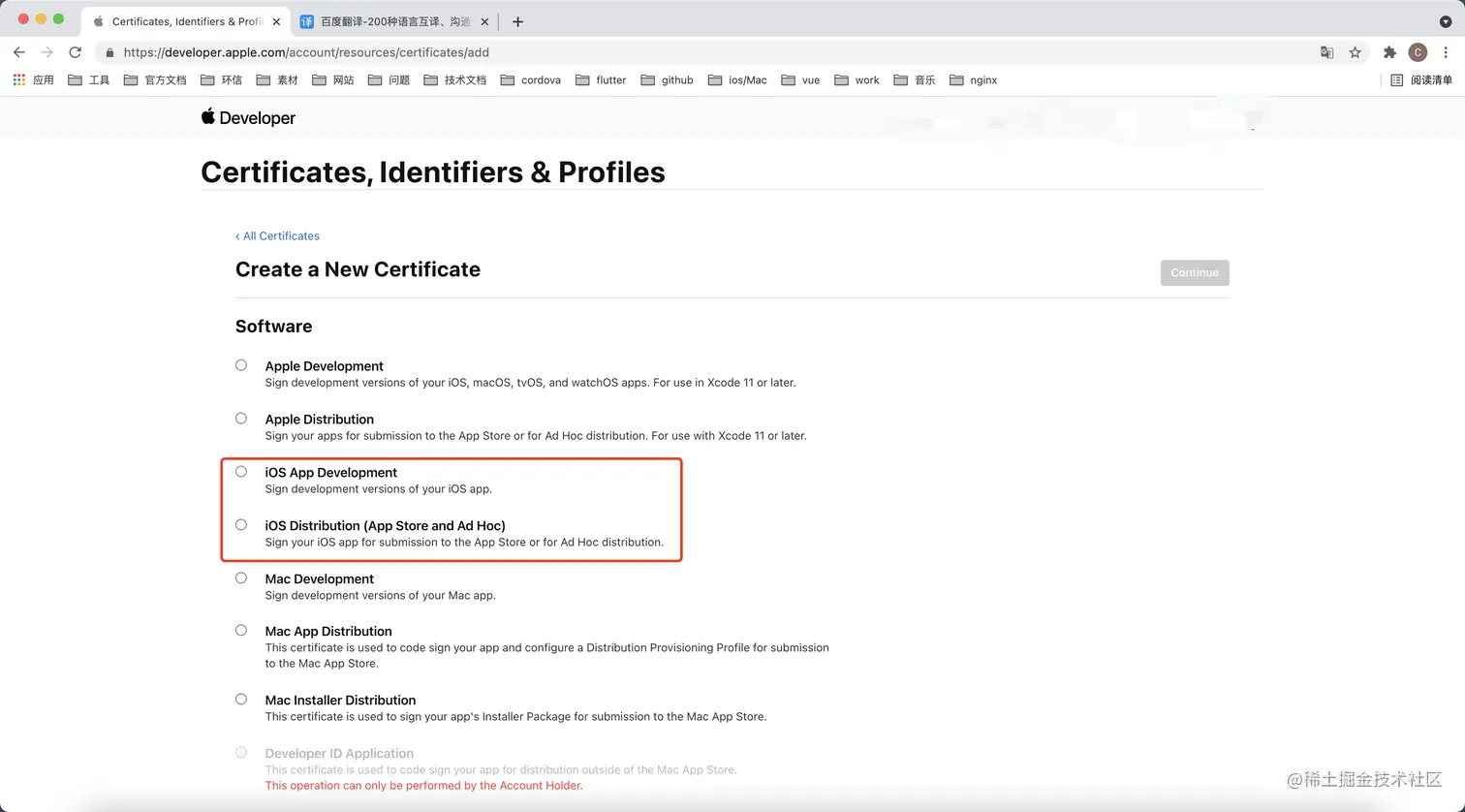
Task: Open the ios/Mac bookmarks folder
Action: click(737, 80)
